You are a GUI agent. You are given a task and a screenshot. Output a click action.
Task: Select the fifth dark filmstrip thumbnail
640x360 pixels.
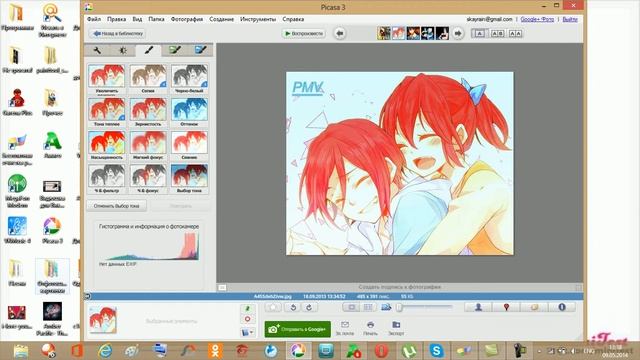click(x=442, y=33)
